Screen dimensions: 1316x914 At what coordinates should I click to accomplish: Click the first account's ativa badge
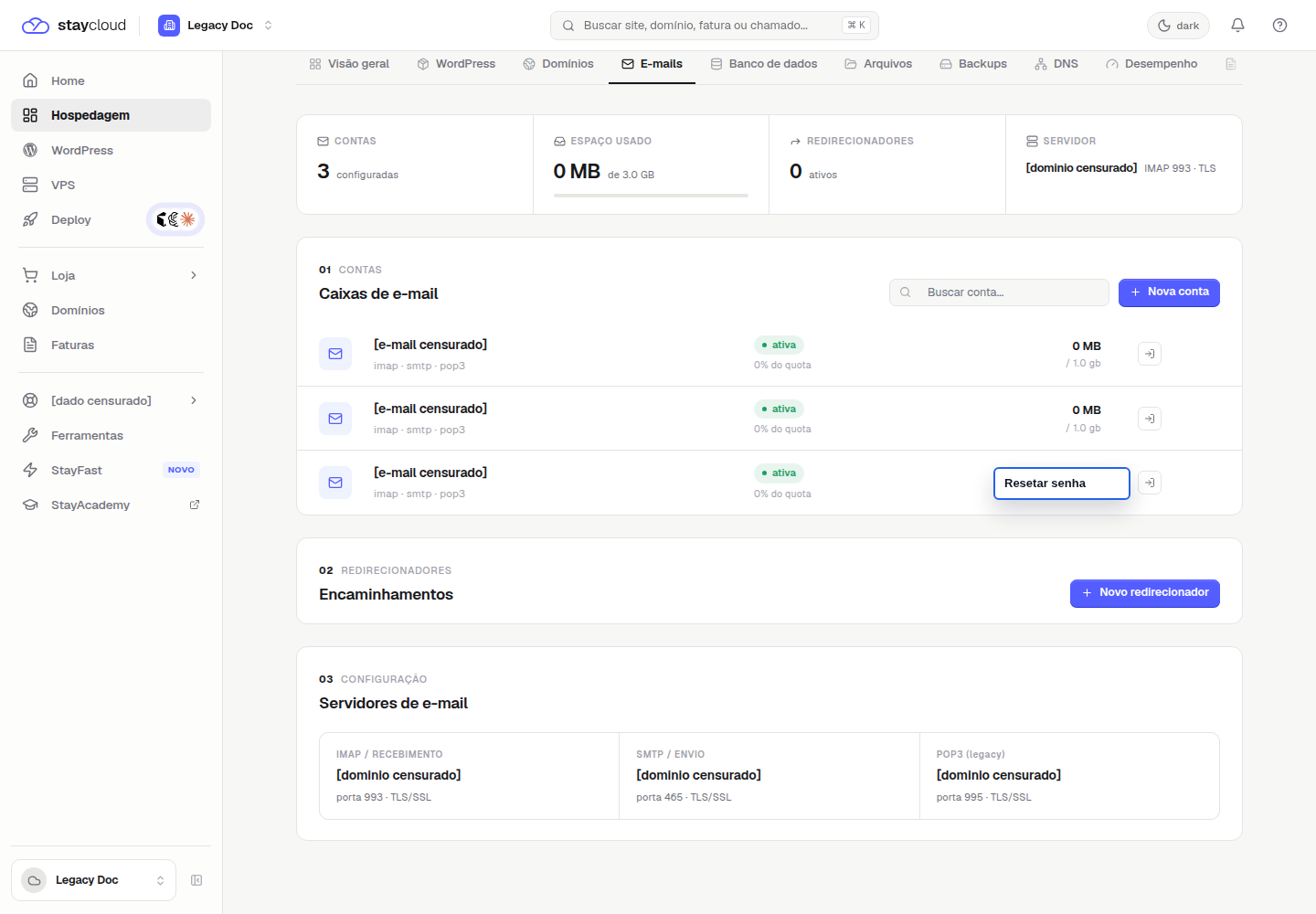(x=779, y=345)
